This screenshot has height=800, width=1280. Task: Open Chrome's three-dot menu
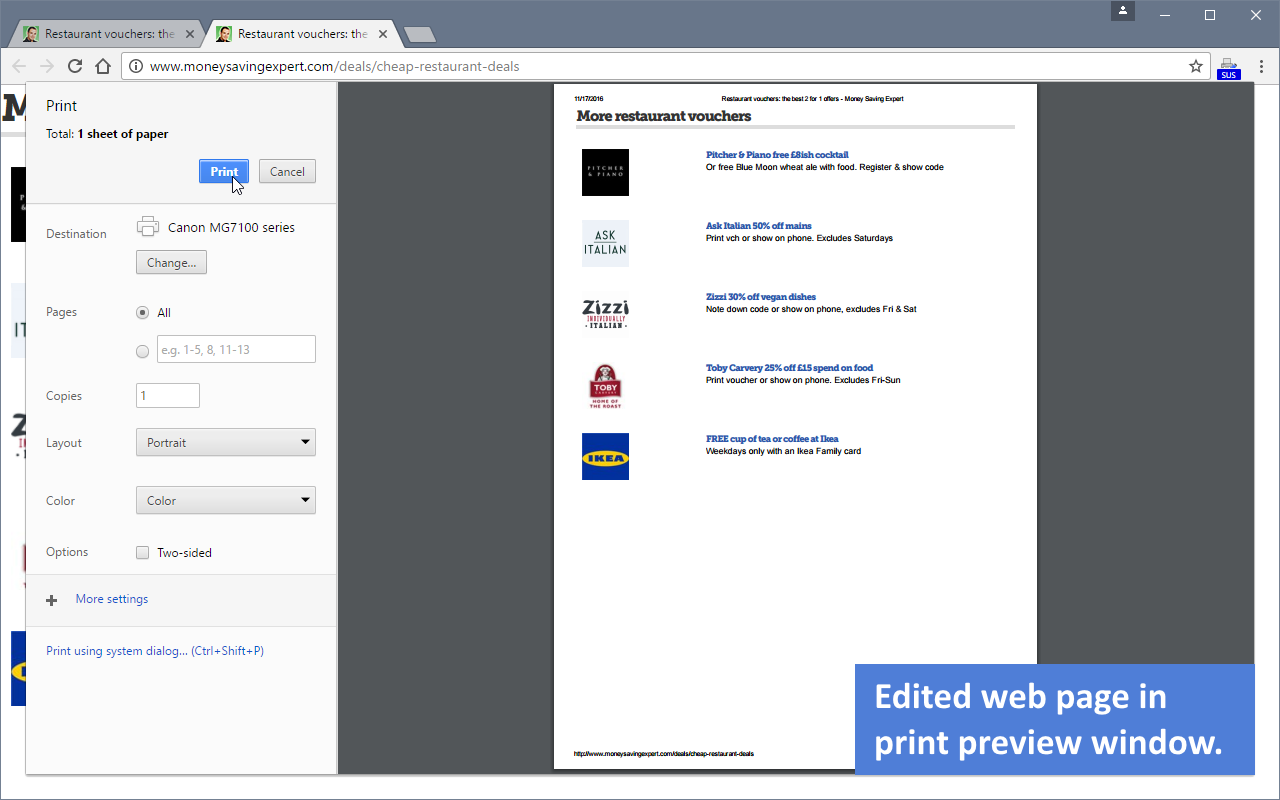coord(1261,67)
